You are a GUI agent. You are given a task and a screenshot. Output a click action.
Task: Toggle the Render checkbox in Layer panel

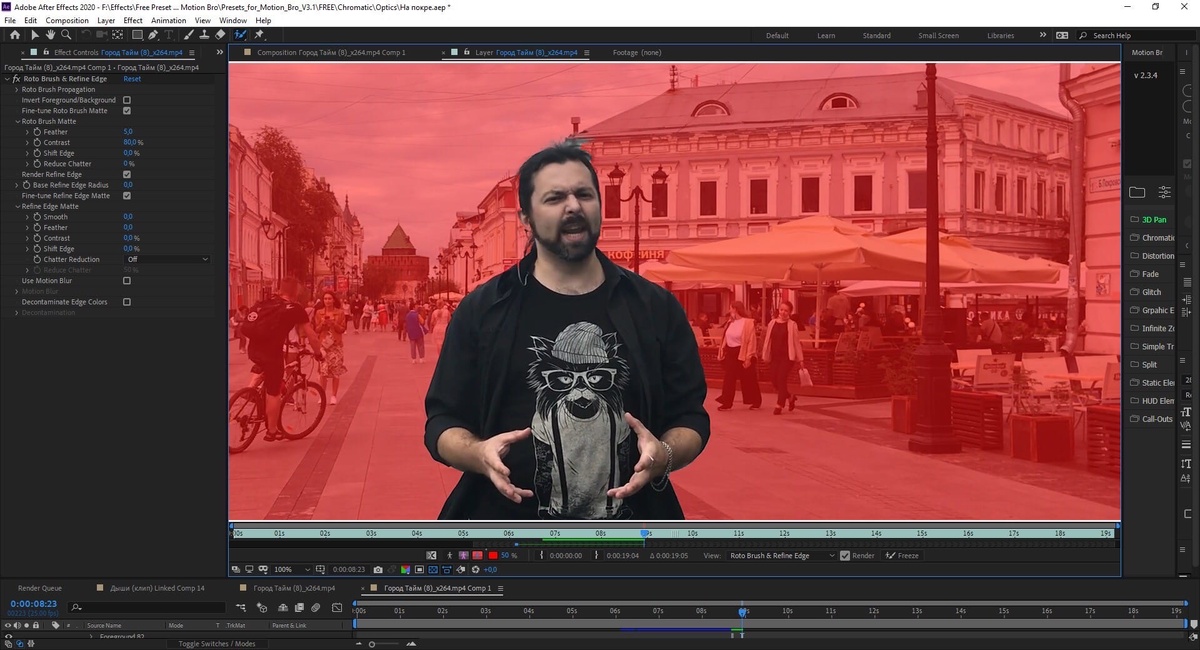click(x=845, y=555)
